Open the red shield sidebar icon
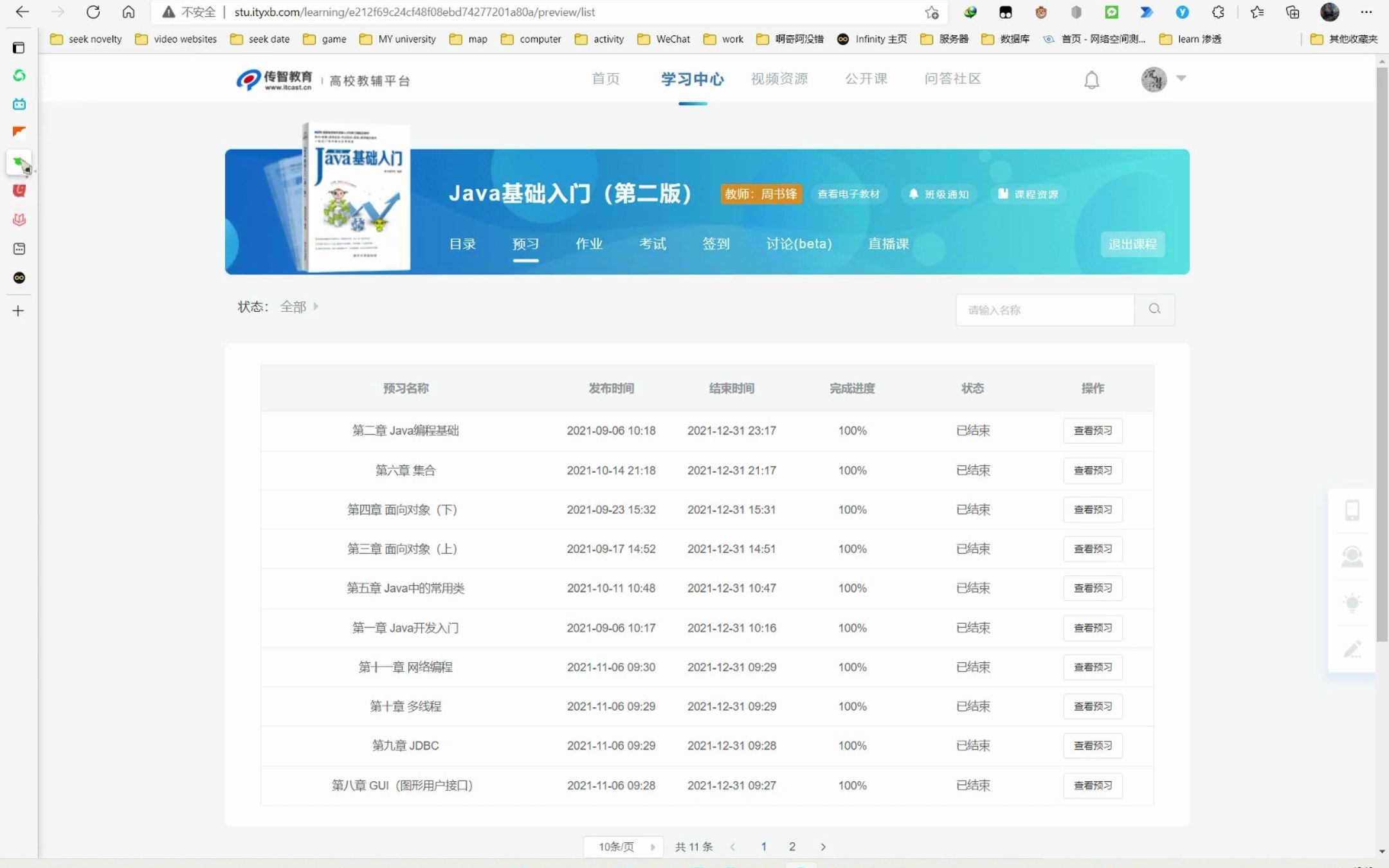This screenshot has width=1389, height=868. (19, 190)
